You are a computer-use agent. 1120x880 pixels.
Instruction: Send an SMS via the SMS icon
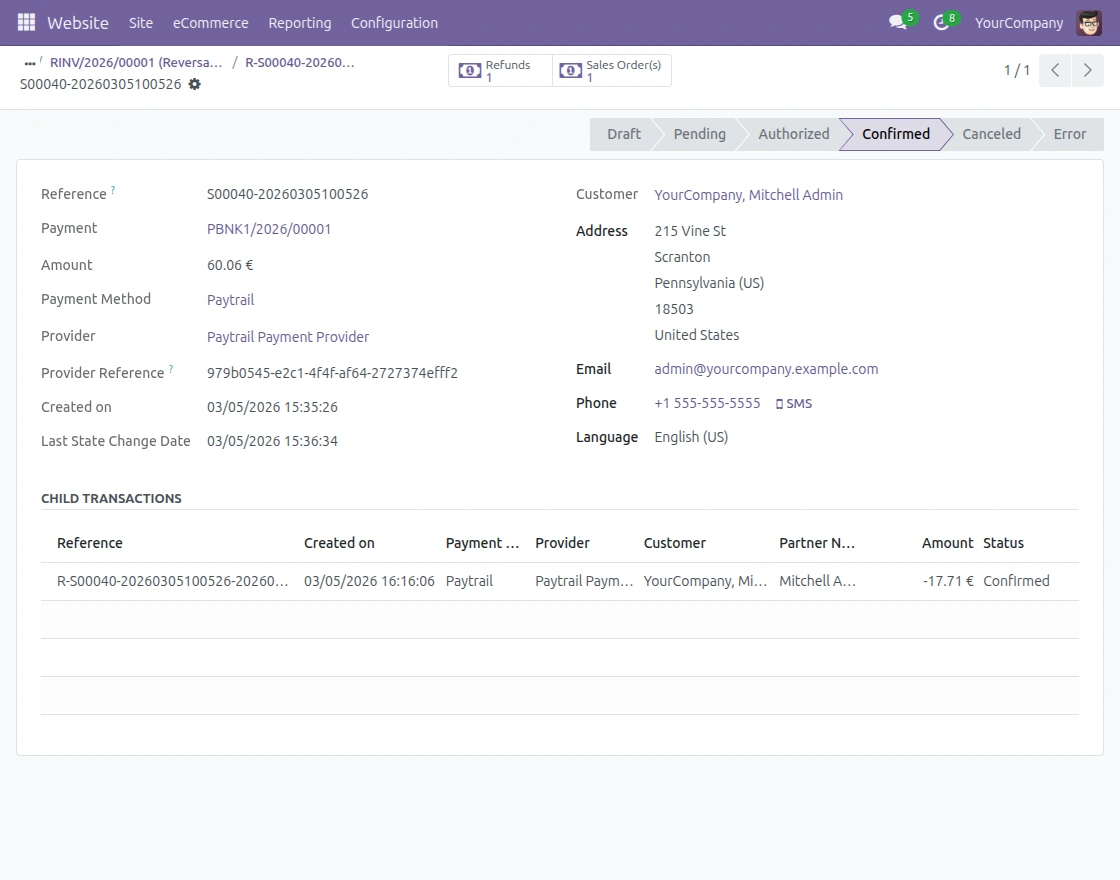click(794, 403)
